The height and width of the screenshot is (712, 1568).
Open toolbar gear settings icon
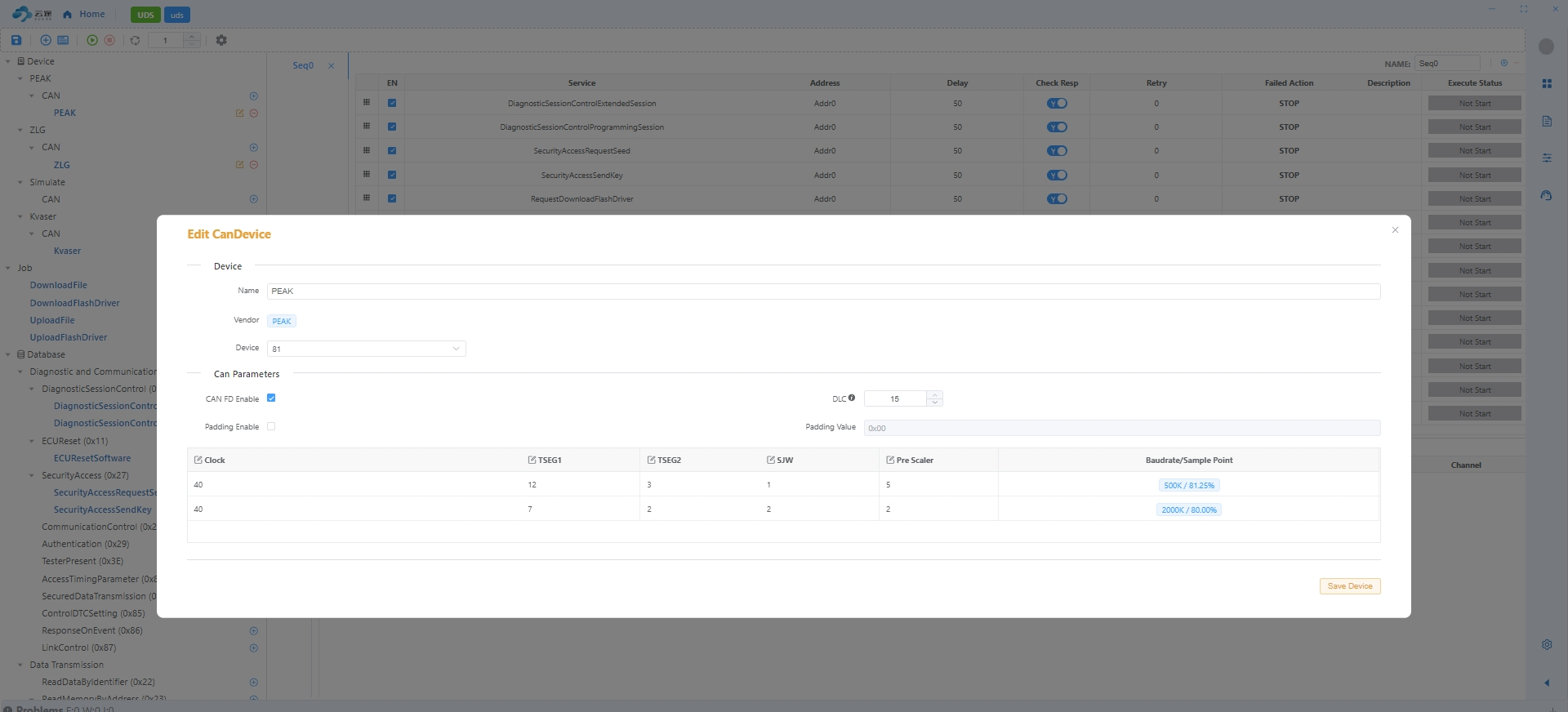[x=221, y=40]
